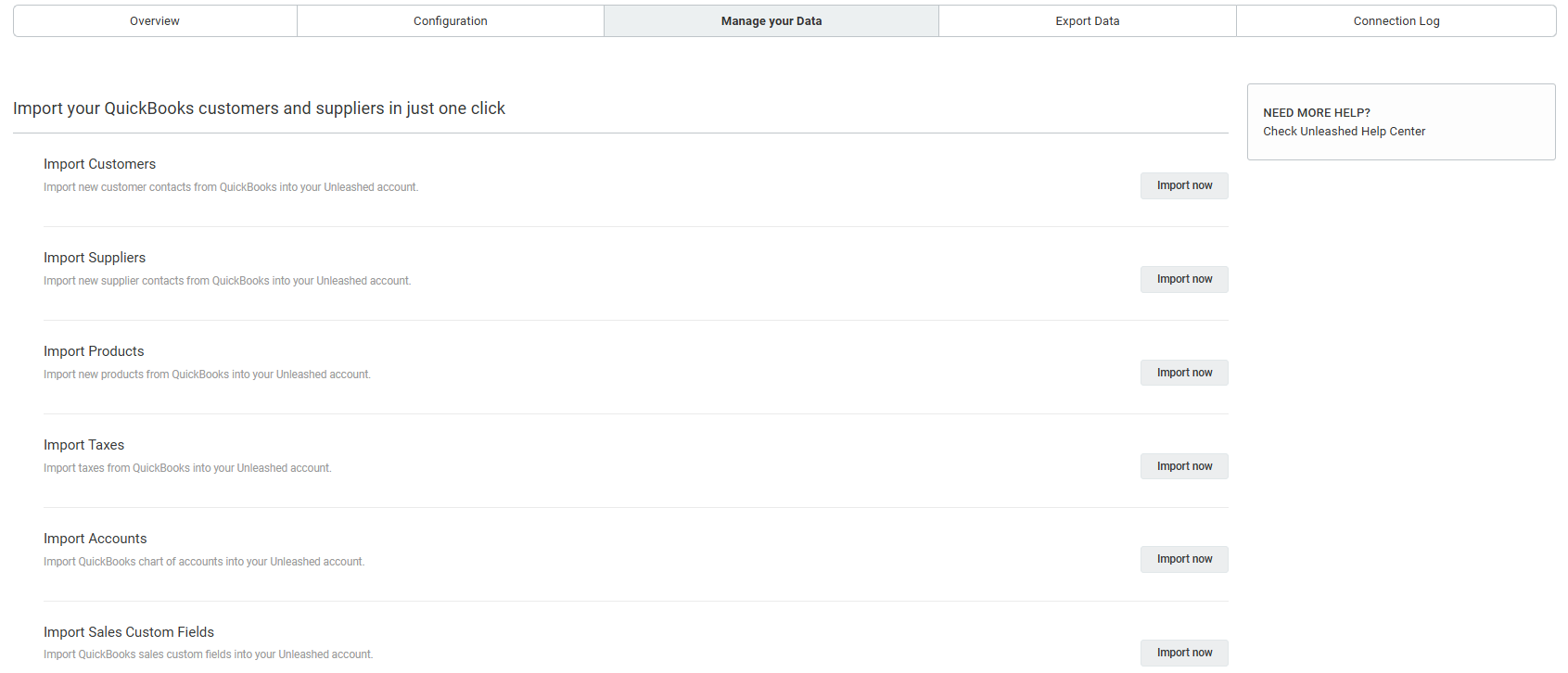Screen dimensions: 1568x673
Task: Click the 'Import your QuickBooks customers' page heading
Action: 259,108
